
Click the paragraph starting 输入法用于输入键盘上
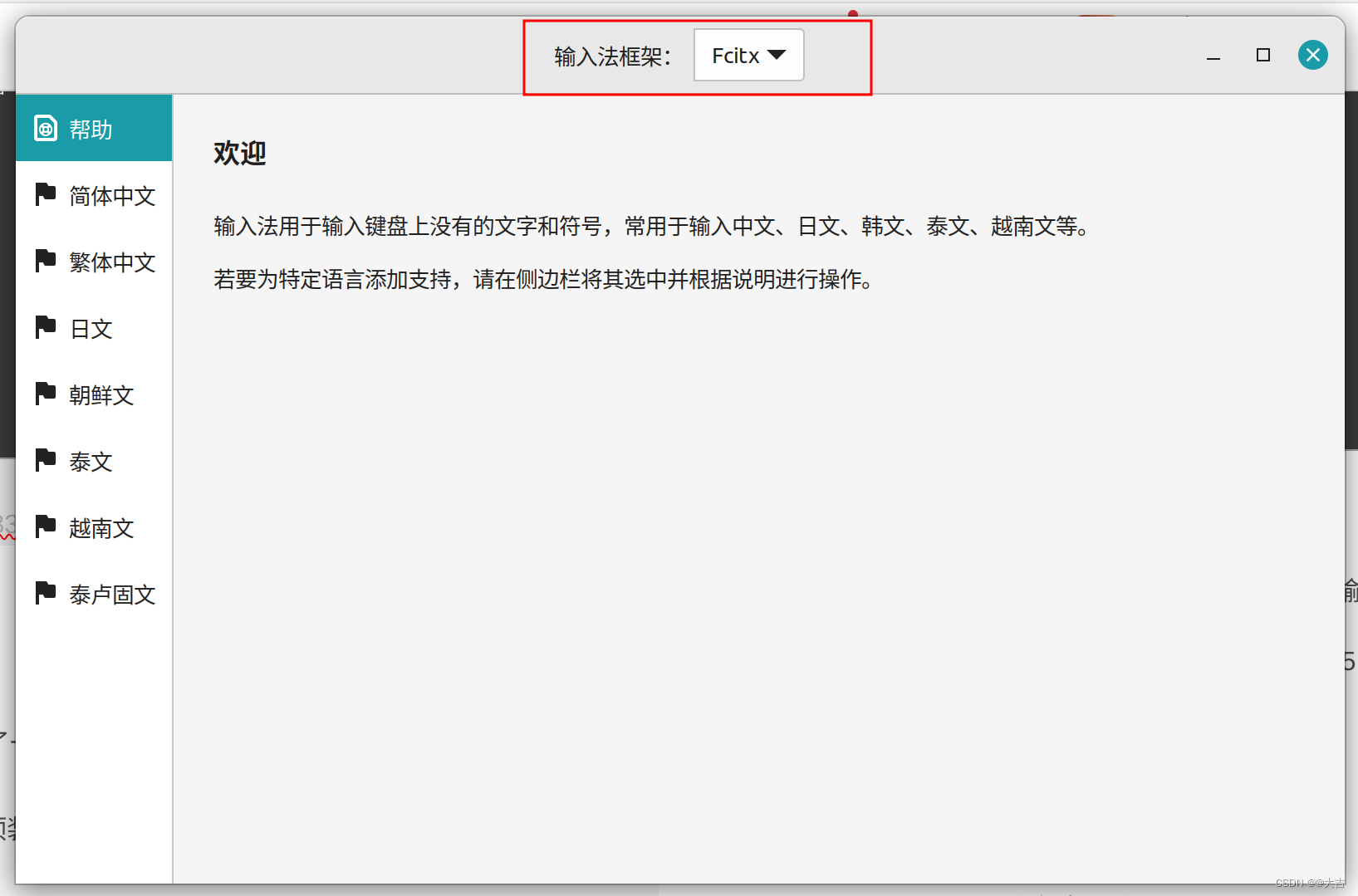coord(652,226)
